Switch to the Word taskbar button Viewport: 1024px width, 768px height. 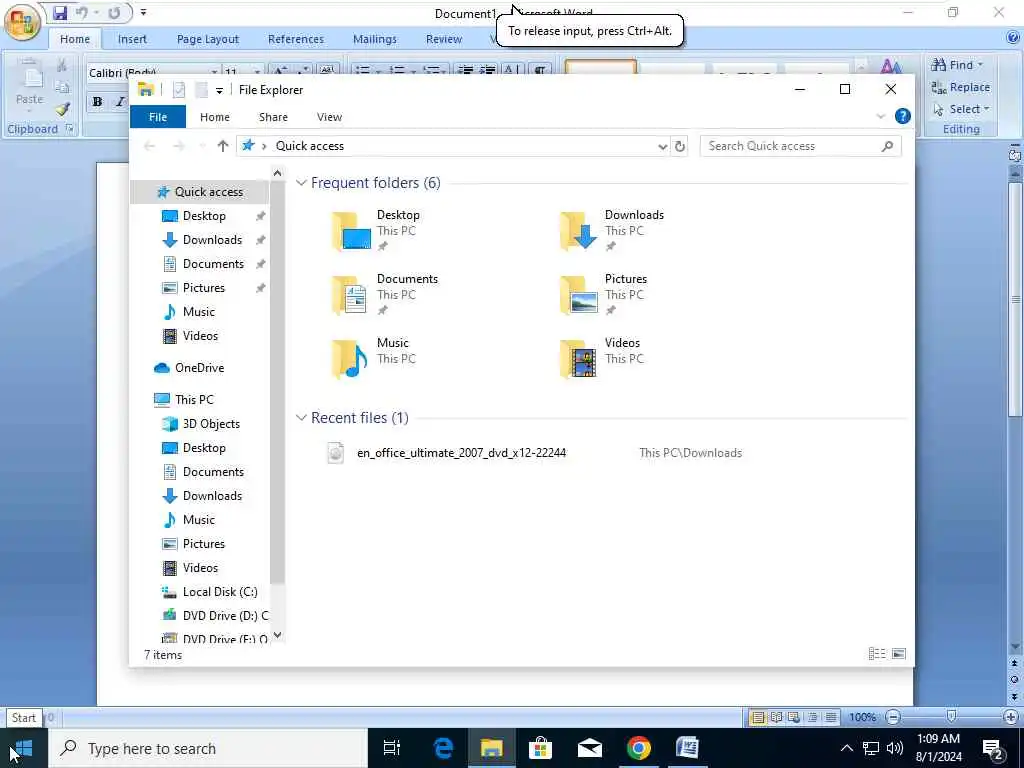[687, 748]
